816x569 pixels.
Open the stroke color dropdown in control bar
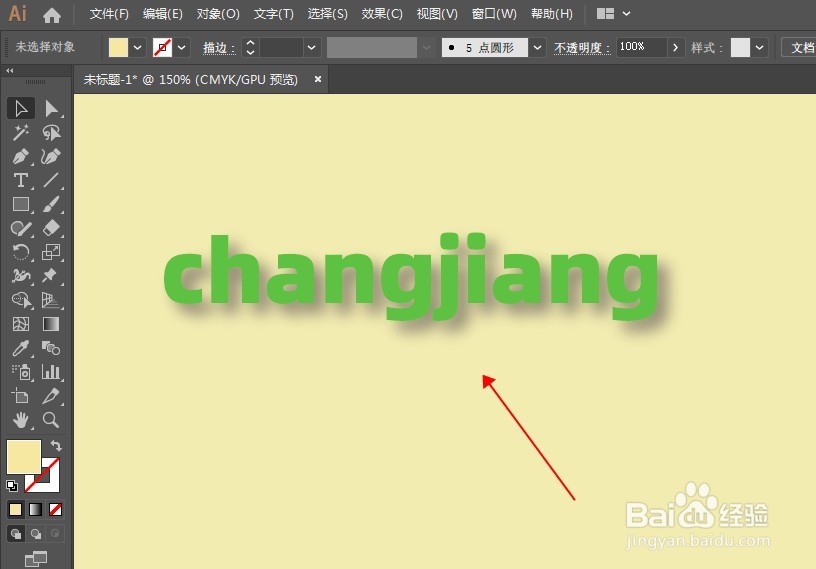click(182, 47)
